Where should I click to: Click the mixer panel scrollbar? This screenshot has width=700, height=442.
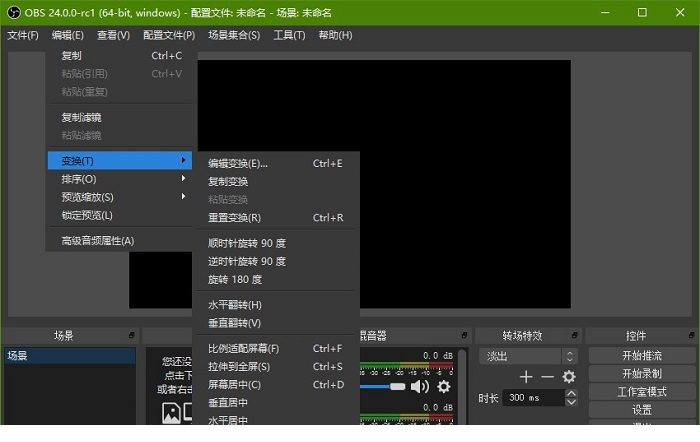pyautogui.click(x=462, y=386)
